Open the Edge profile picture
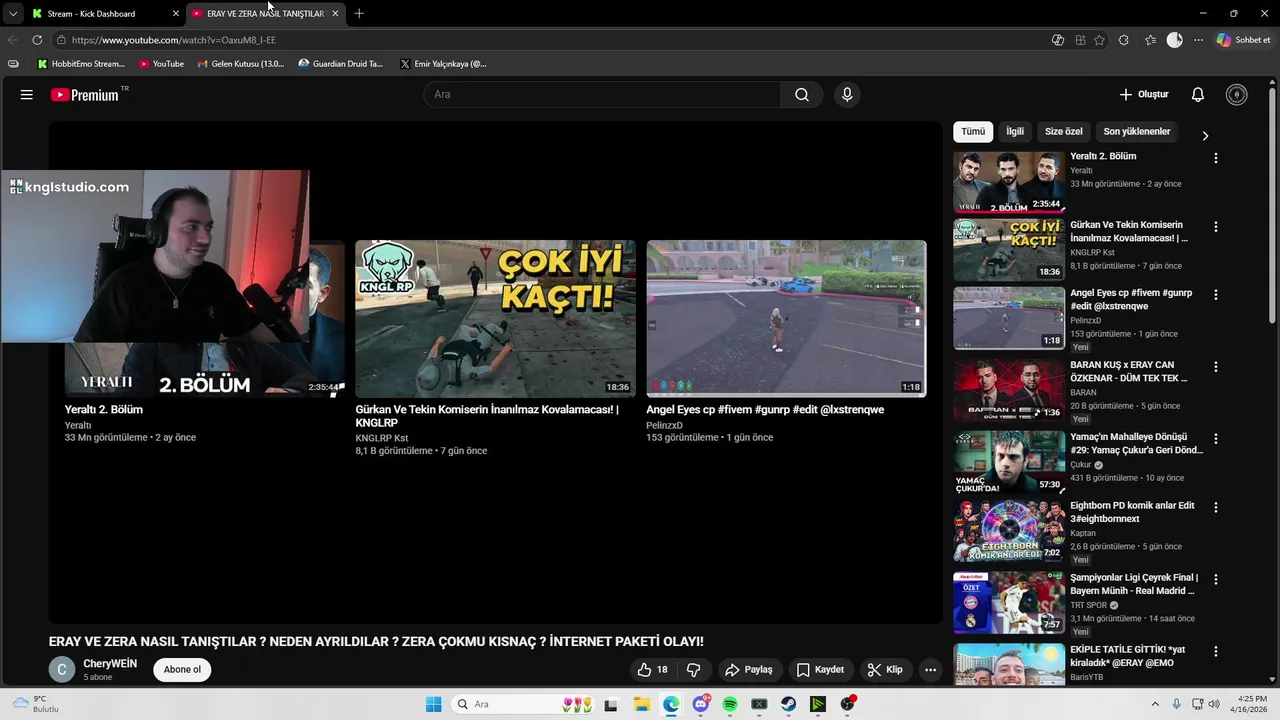This screenshot has width=1280, height=720. (x=1174, y=40)
